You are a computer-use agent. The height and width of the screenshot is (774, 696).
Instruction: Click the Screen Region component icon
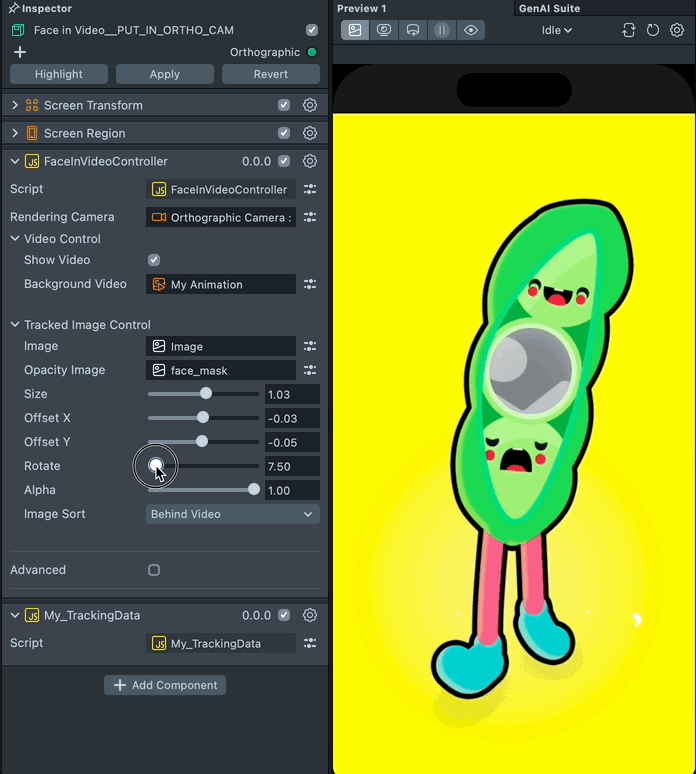(x=32, y=133)
